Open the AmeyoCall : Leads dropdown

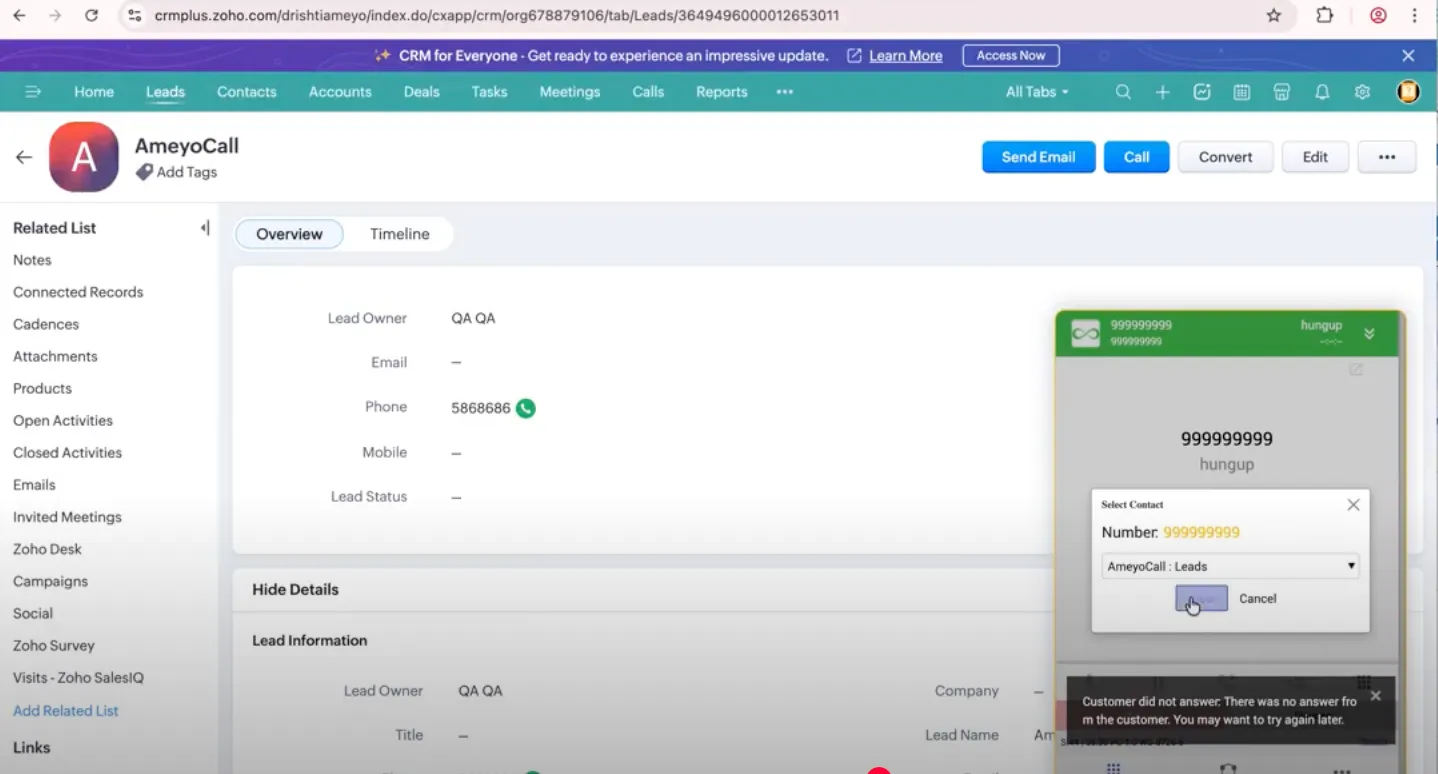1230,566
